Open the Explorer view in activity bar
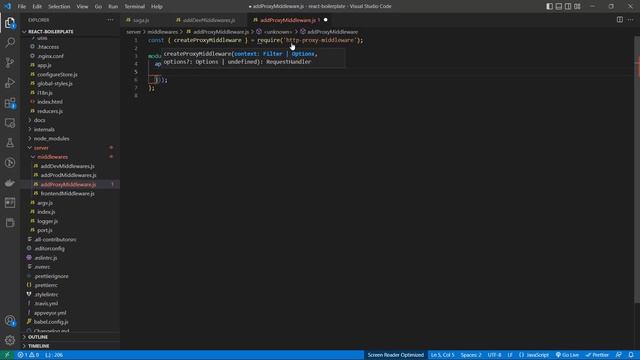Viewport: 640px width, 360px height. [10, 23]
